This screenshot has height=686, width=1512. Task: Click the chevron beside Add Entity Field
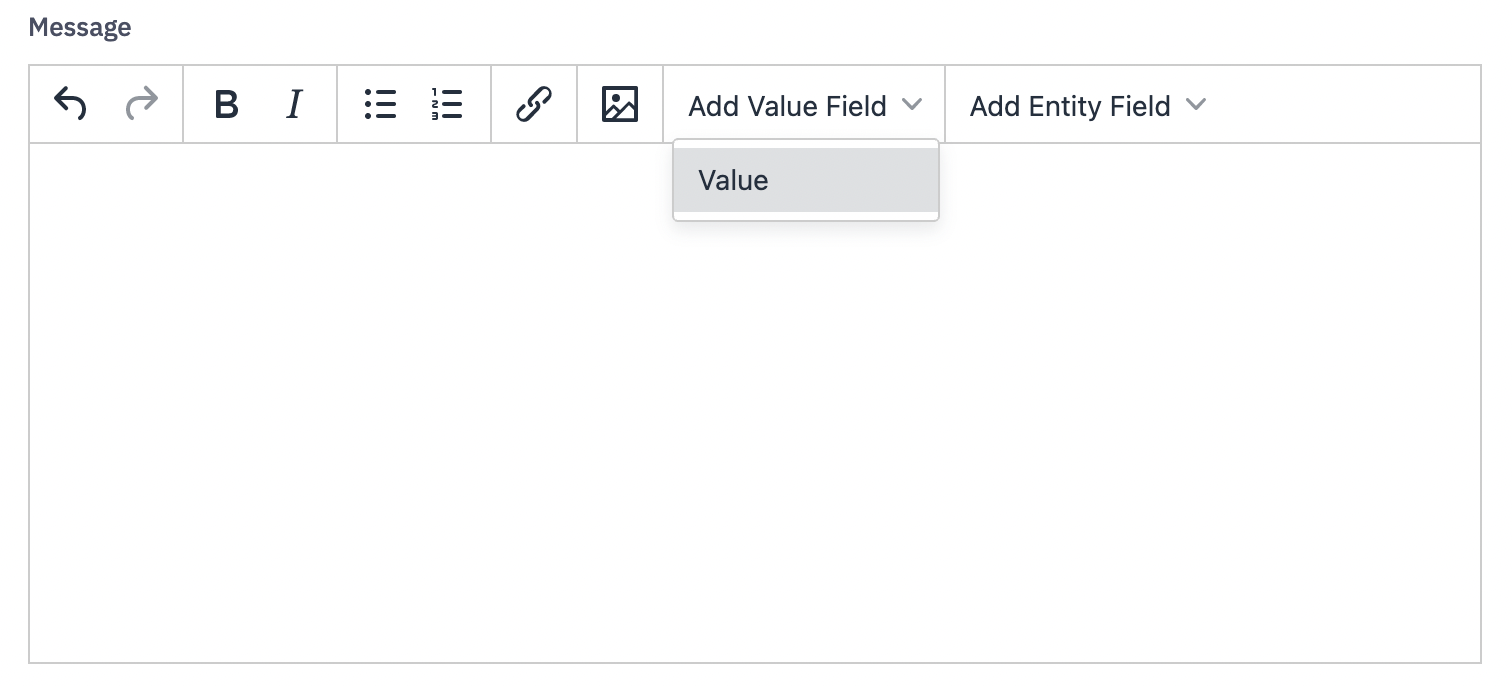point(1196,104)
